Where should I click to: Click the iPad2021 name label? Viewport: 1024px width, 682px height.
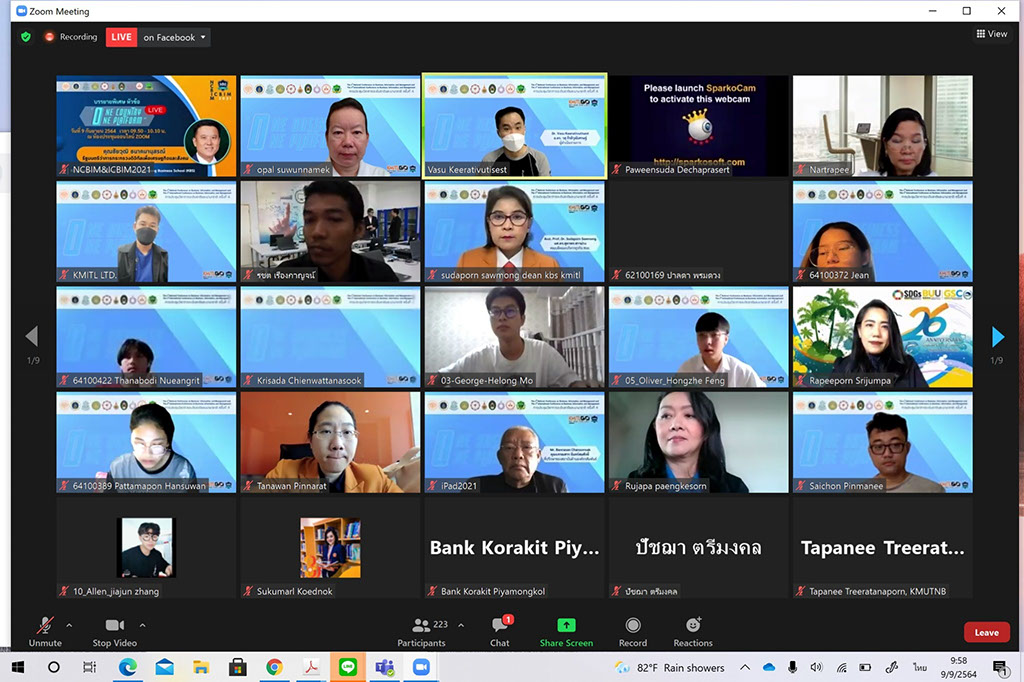pyautogui.click(x=458, y=486)
